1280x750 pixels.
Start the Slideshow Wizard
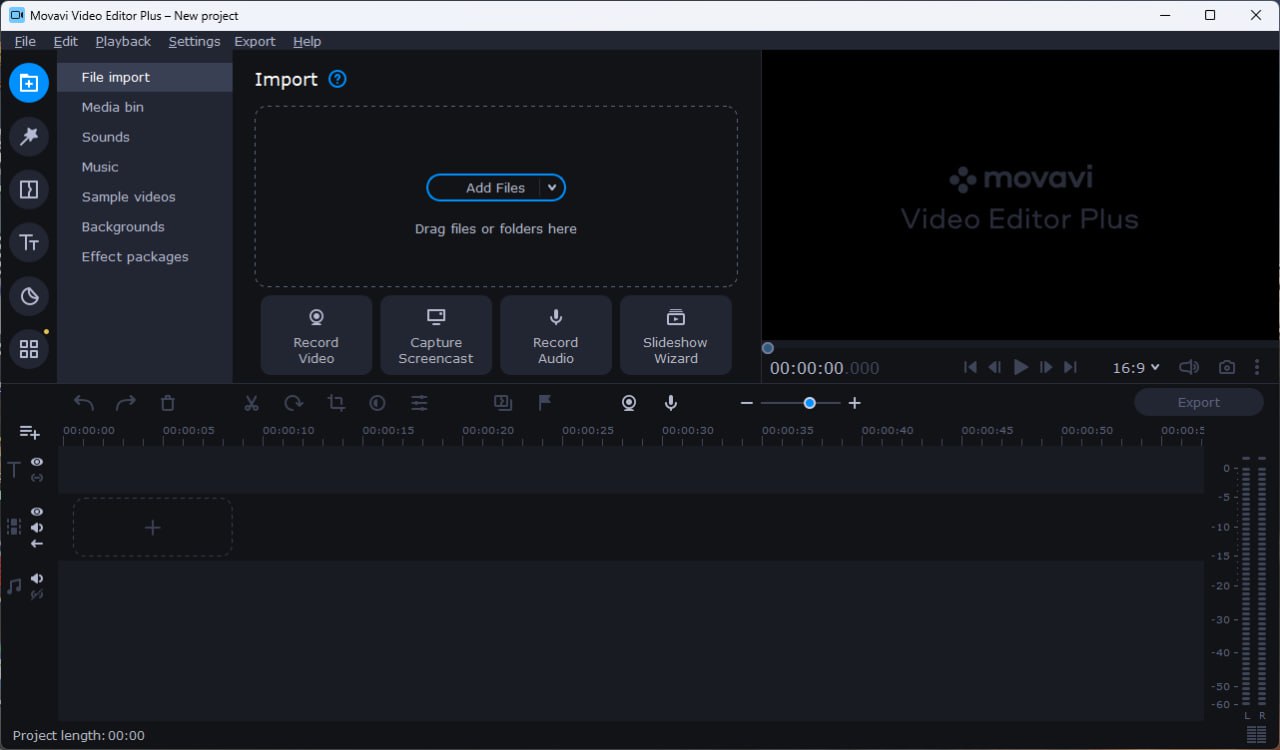[676, 335]
